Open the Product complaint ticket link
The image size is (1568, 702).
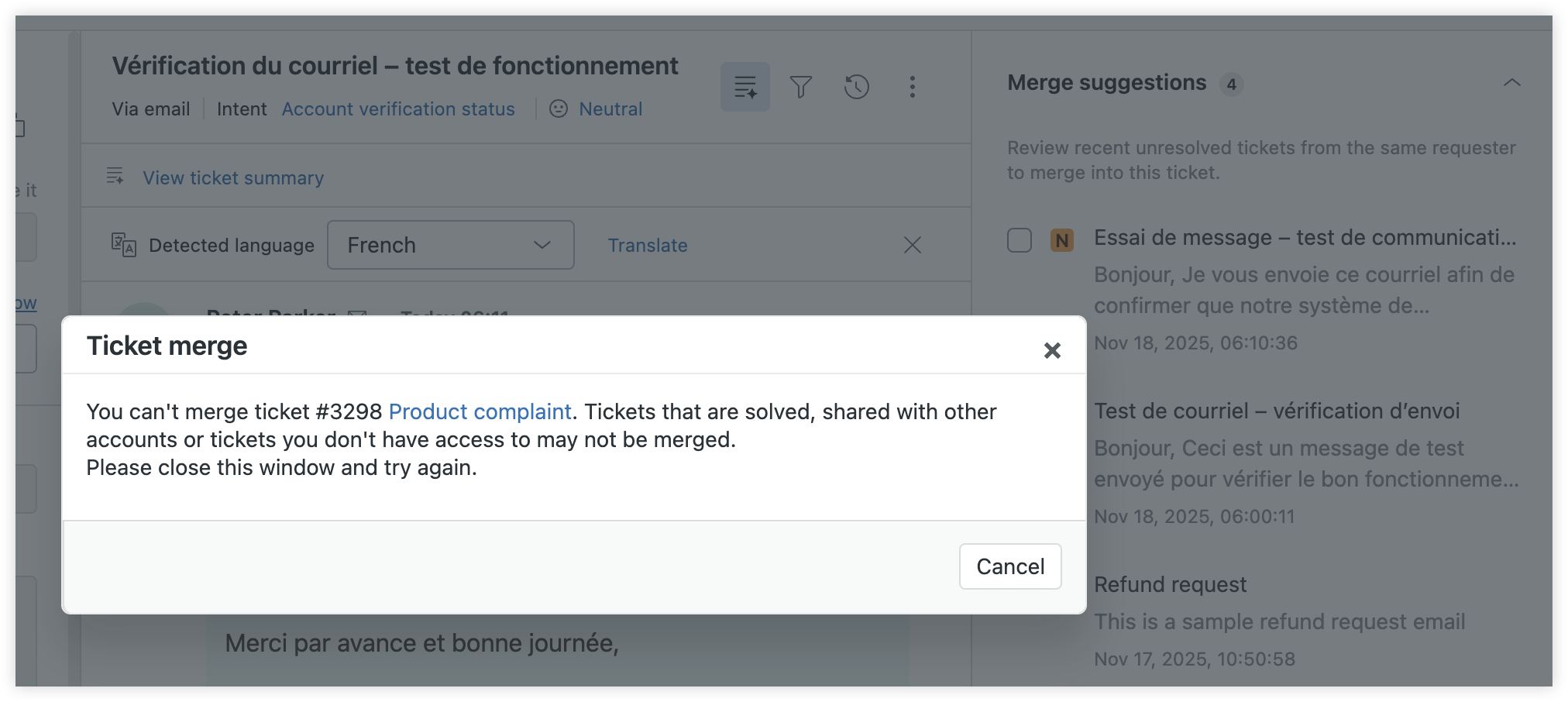point(480,411)
